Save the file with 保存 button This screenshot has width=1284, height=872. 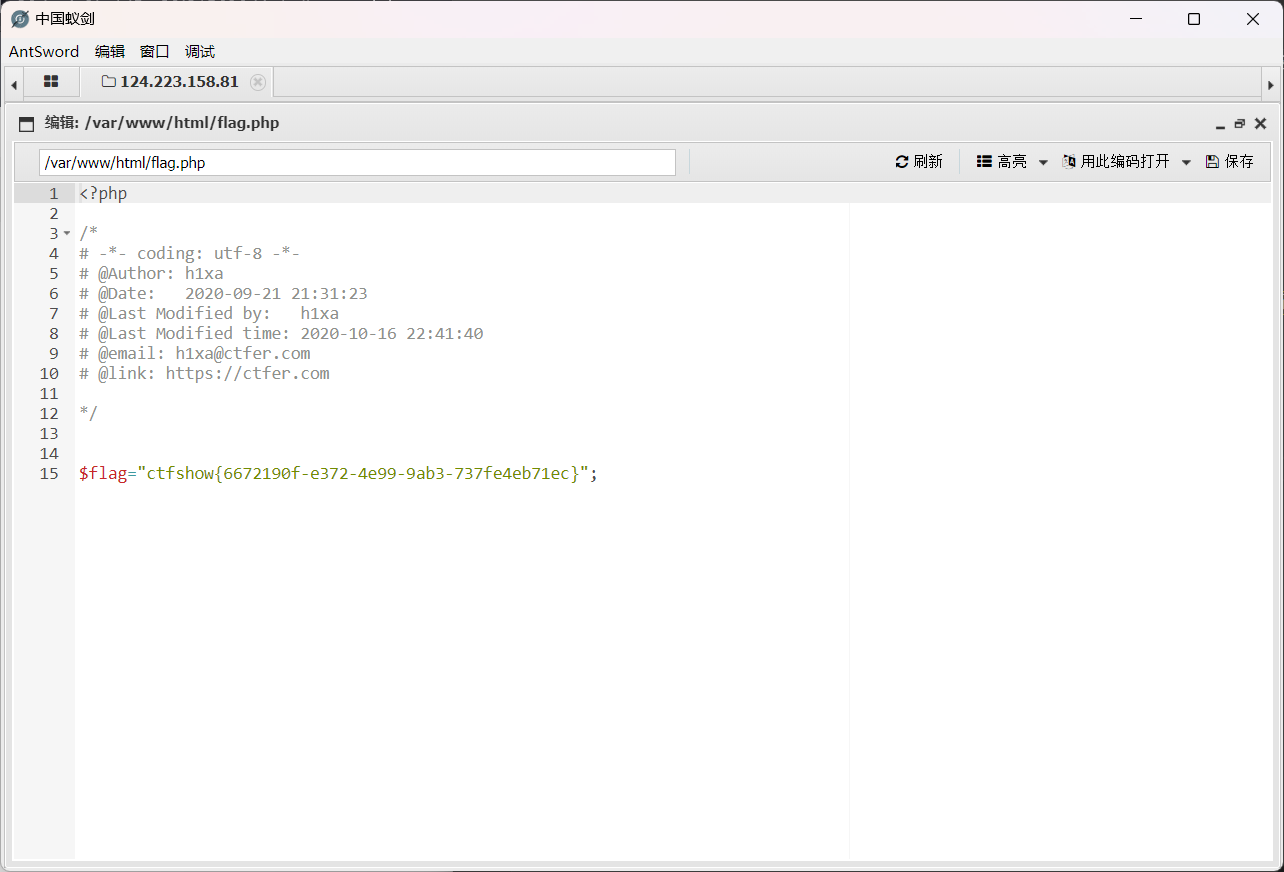(1229, 162)
